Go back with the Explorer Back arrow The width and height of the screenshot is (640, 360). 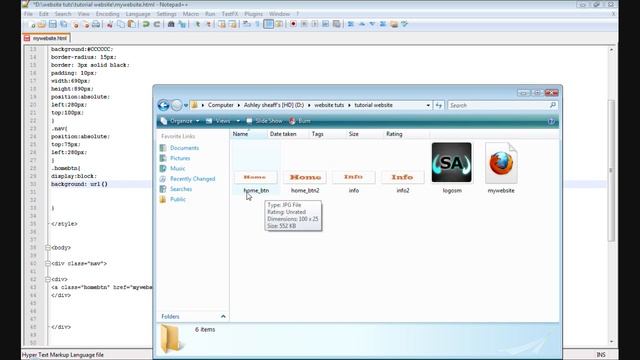point(163,105)
